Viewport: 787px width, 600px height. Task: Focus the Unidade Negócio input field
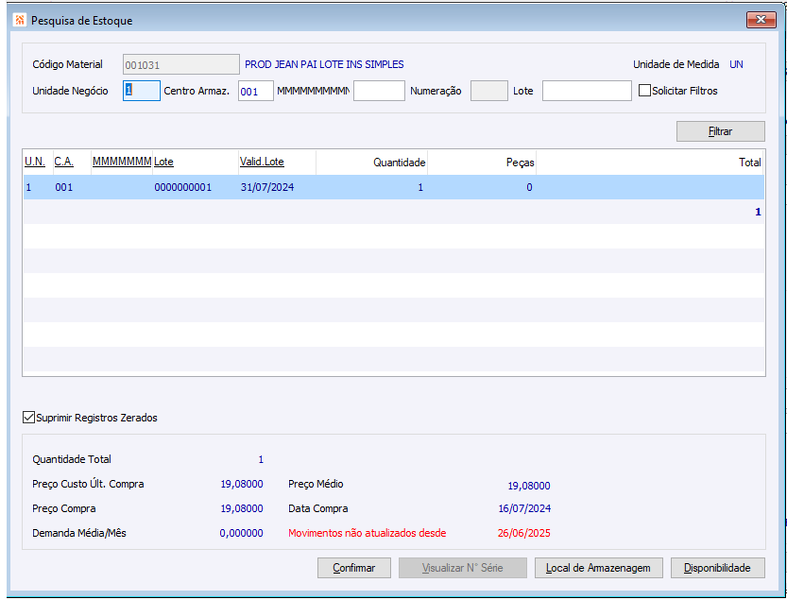point(142,91)
